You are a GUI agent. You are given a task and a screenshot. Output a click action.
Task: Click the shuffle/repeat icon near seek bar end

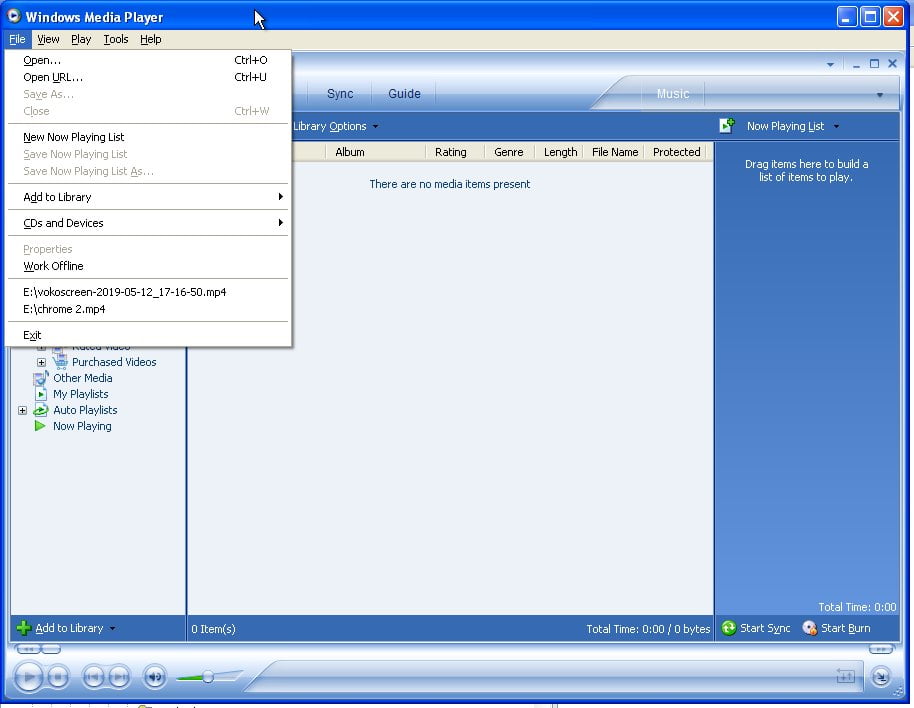pyautogui.click(x=845, y=676)
